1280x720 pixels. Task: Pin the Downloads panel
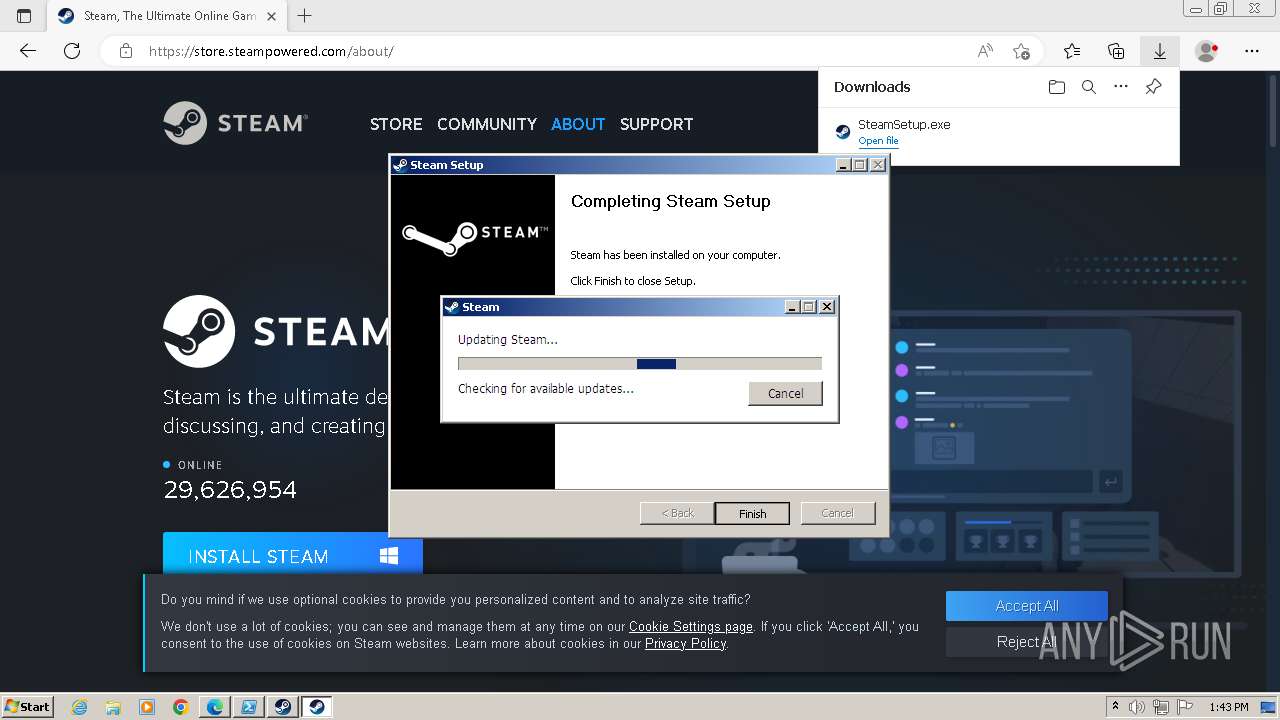click(x=1153, y=87)
